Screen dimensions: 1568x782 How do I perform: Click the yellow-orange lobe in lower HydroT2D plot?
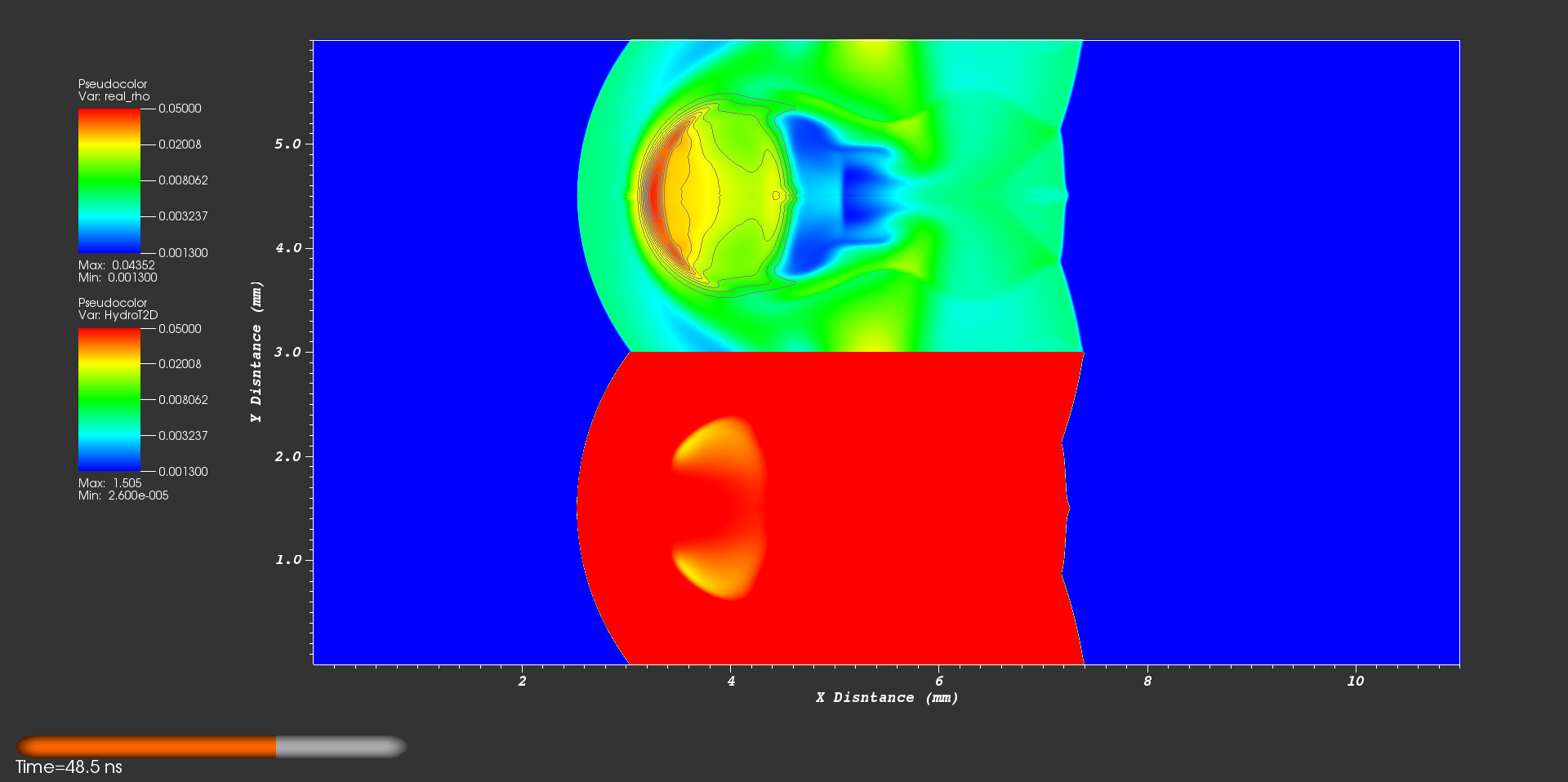click(x=719, y=508)
